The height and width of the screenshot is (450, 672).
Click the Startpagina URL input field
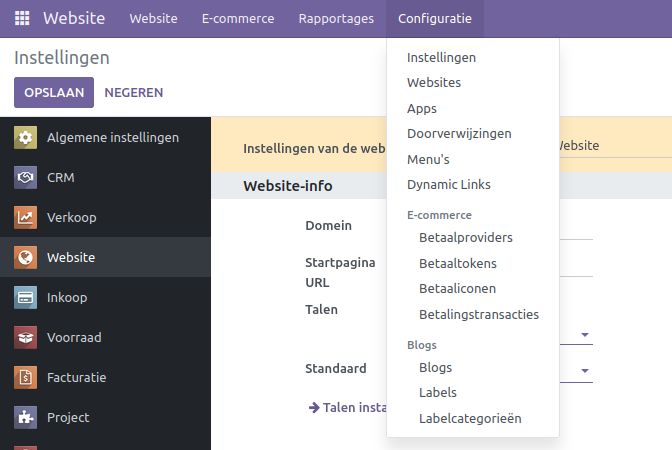click(576, 268)
